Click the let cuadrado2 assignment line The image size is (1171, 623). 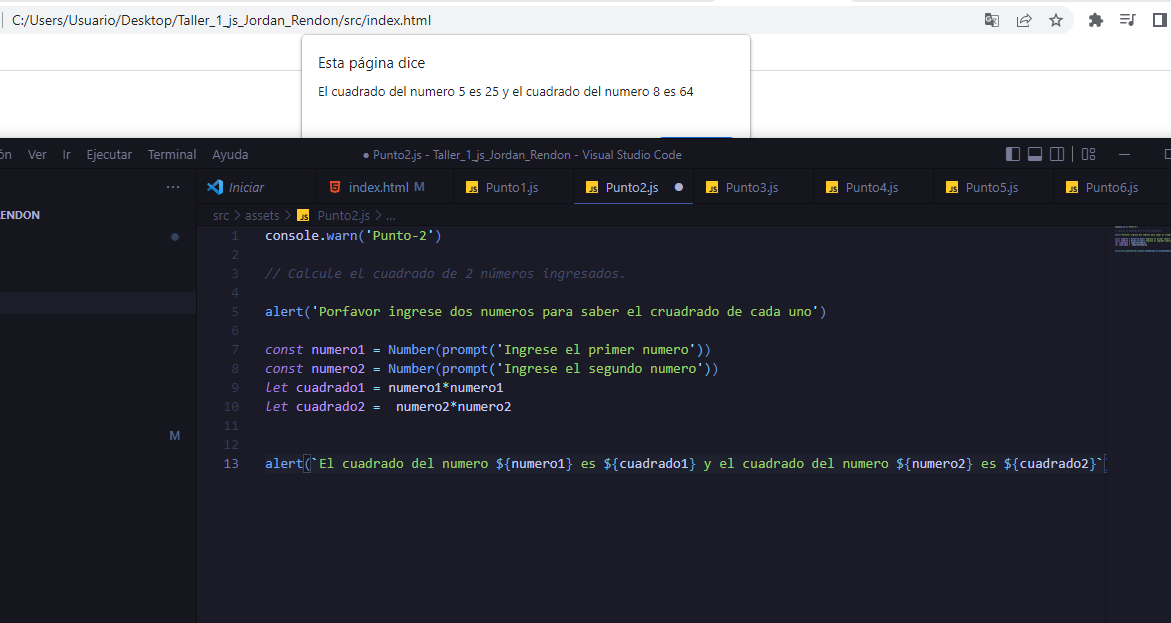(x=388, y=406)
